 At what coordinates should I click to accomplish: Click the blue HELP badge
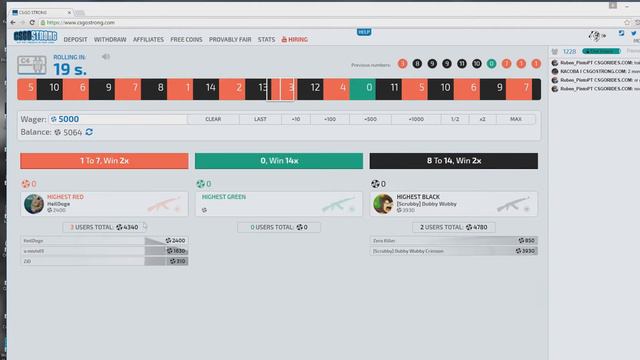pyautogui.click(x=364, y=32)
